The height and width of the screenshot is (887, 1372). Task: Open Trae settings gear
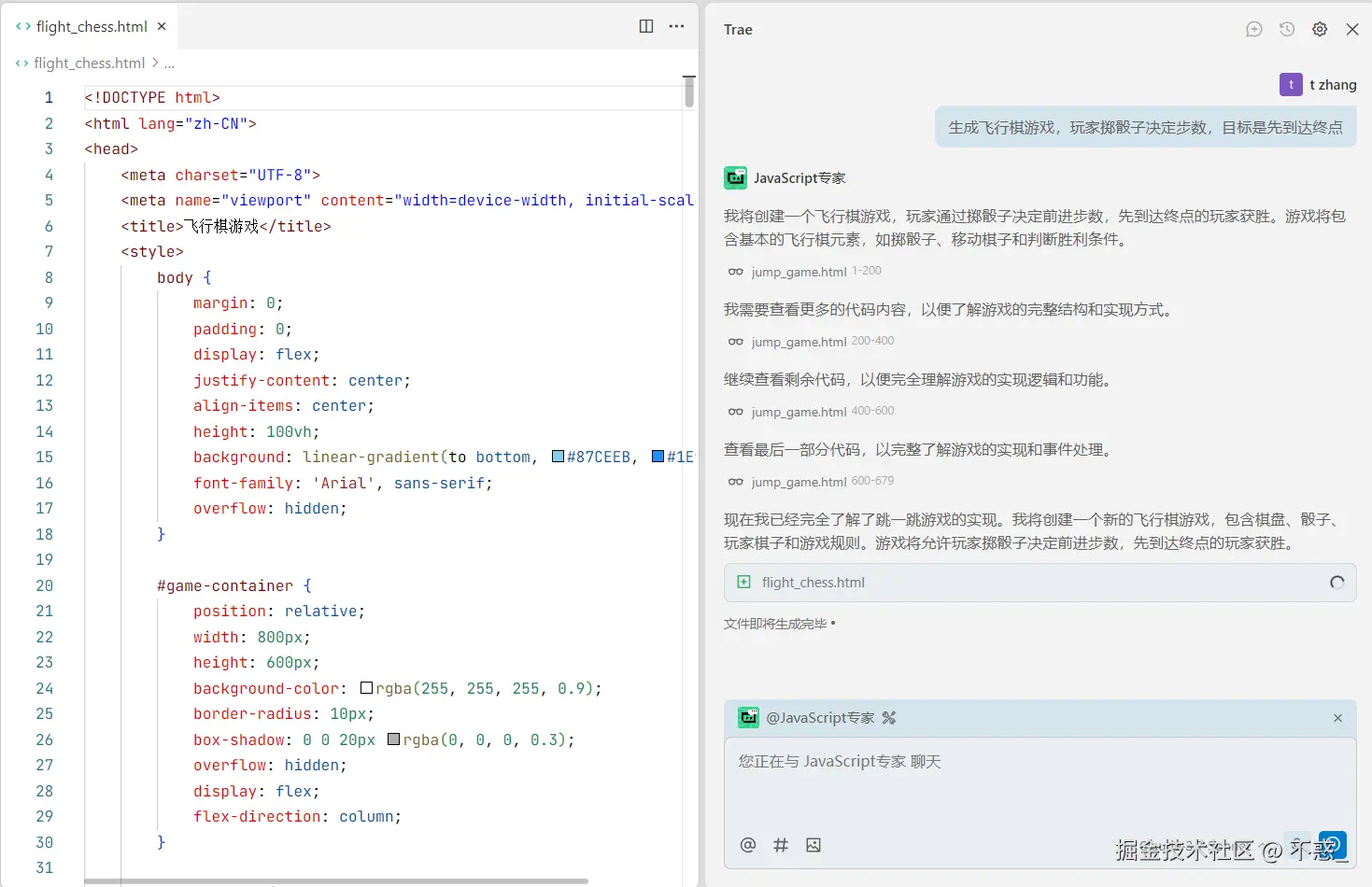(x=1320, y=29)
